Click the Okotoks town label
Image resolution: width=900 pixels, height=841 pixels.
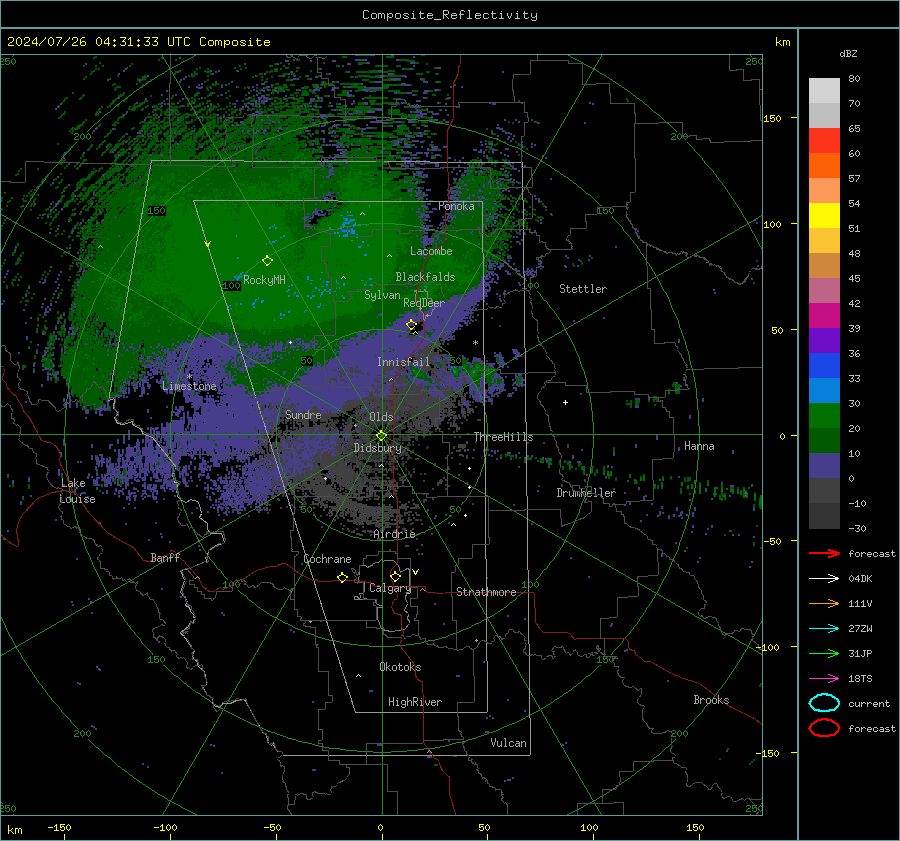[x=400, y=667]
